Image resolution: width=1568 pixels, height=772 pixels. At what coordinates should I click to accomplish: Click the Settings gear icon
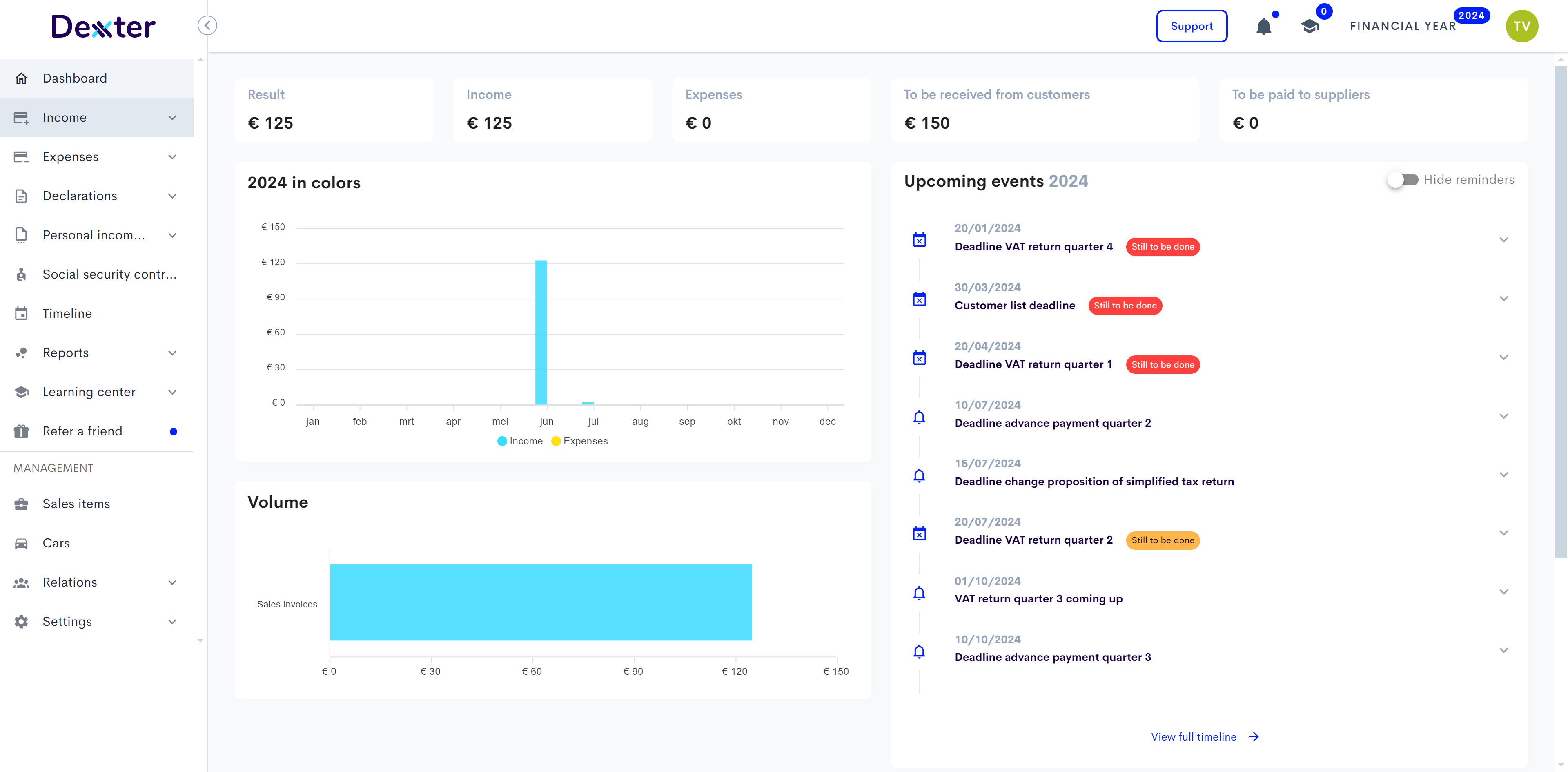pyautogui.click(x=21, y=622)
